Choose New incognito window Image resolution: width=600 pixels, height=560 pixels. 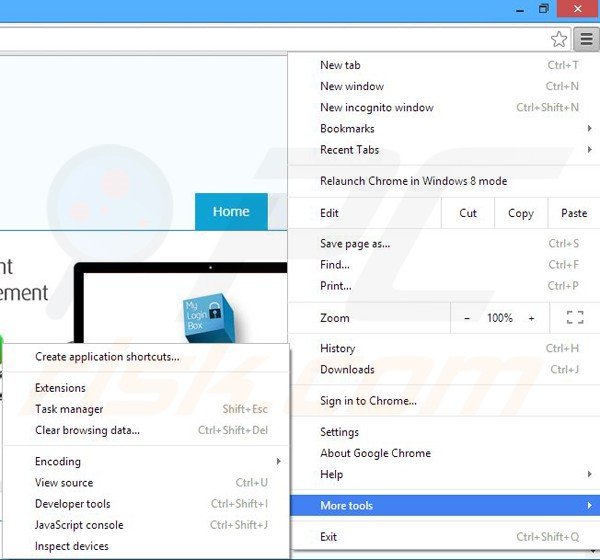pyautogui.click(x=444, y=108)
